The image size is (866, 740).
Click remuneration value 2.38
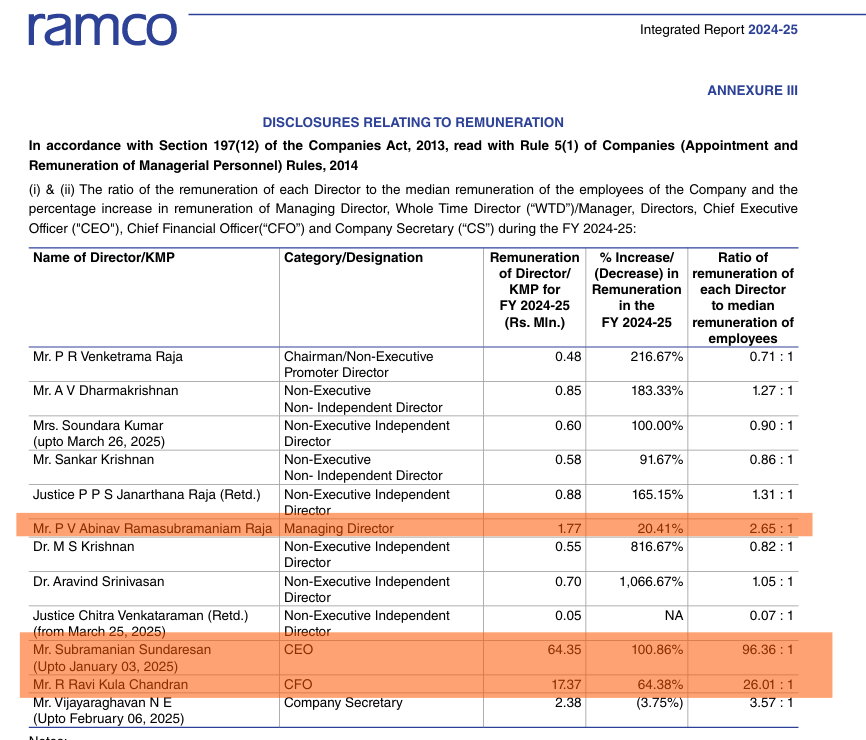[568, 703]
